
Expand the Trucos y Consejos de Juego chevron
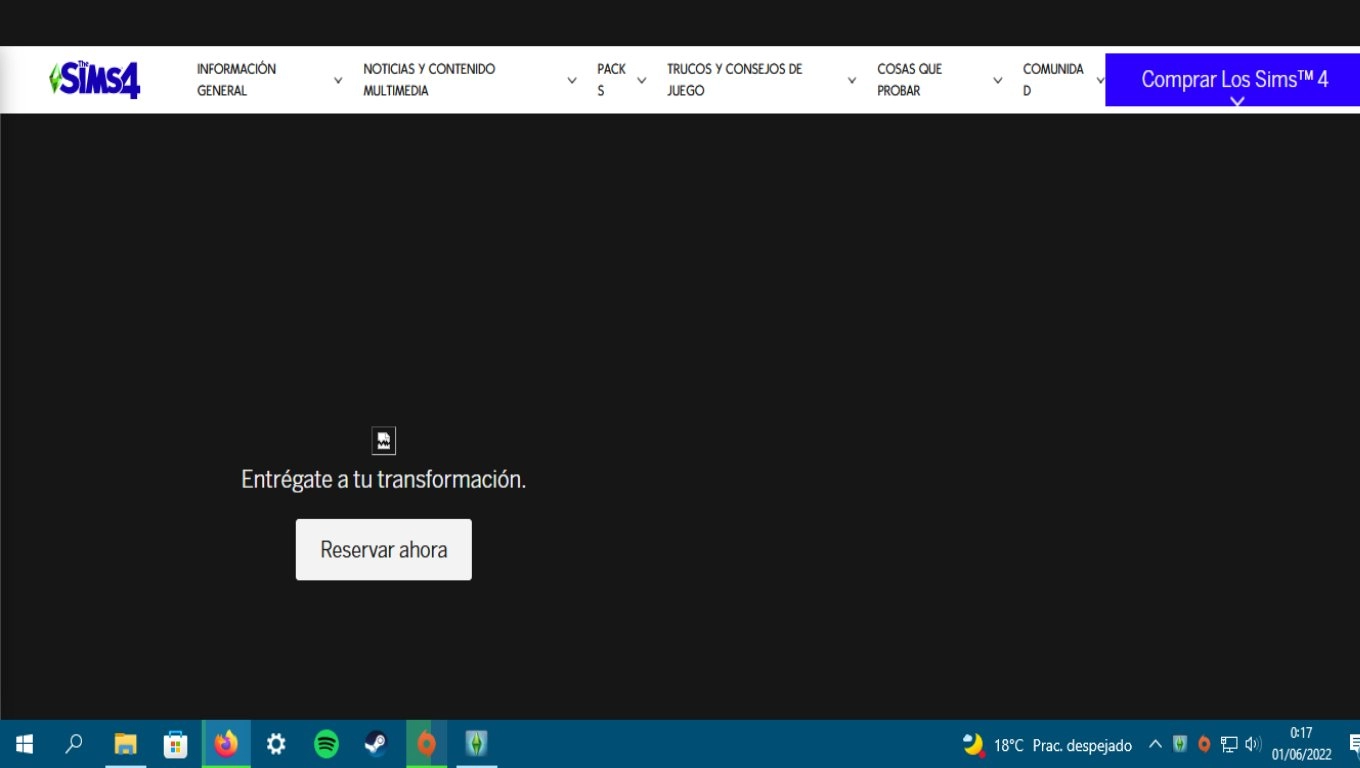[852, 80]
